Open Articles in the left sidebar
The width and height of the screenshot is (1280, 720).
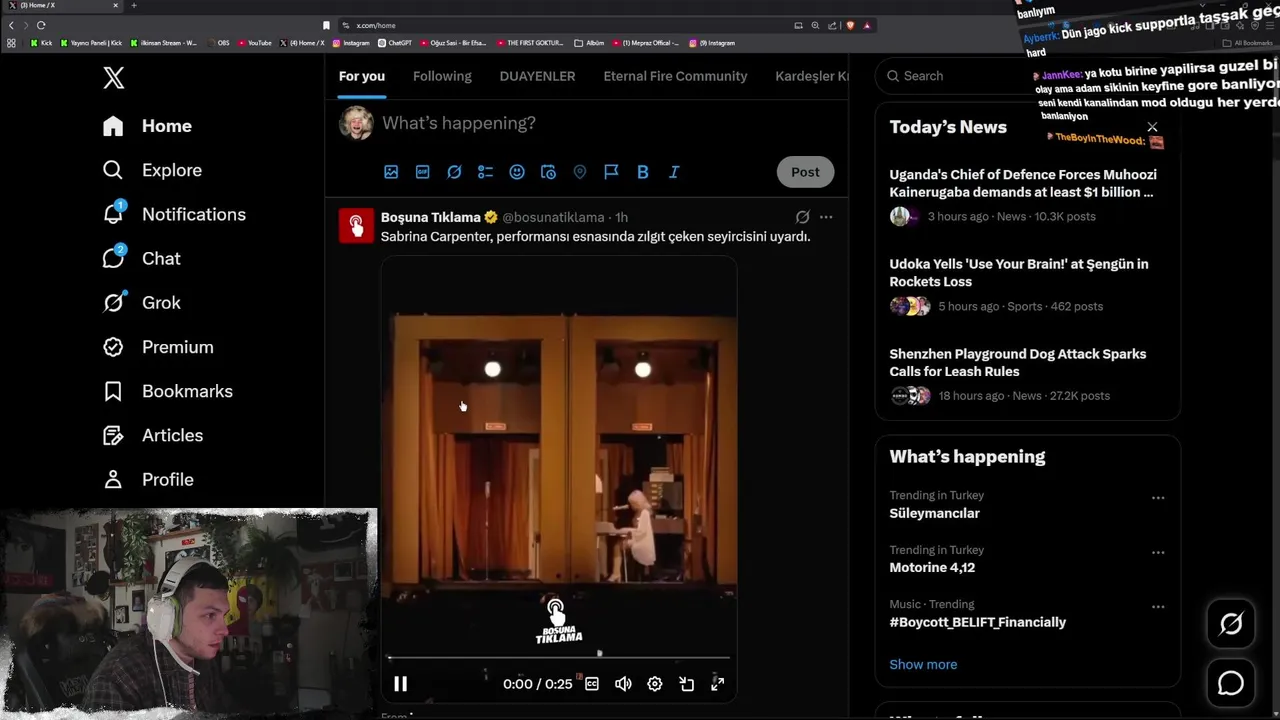pyautogui.click(x=153, y=435)
